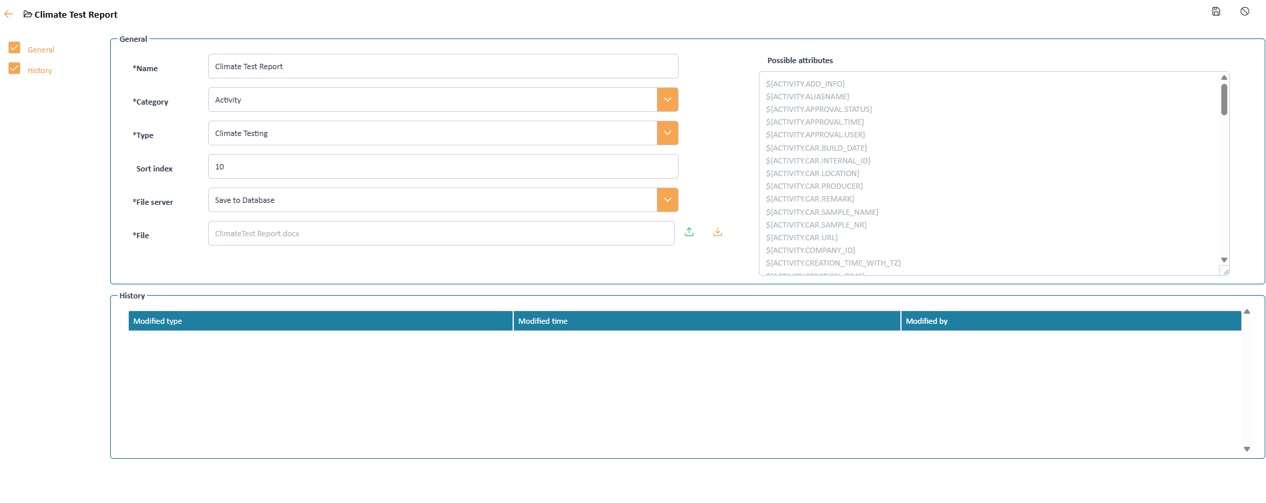Download the file with the orange icon
Image resolution: width=1266 pixels, height=503 pixels.
coord(717,232)
